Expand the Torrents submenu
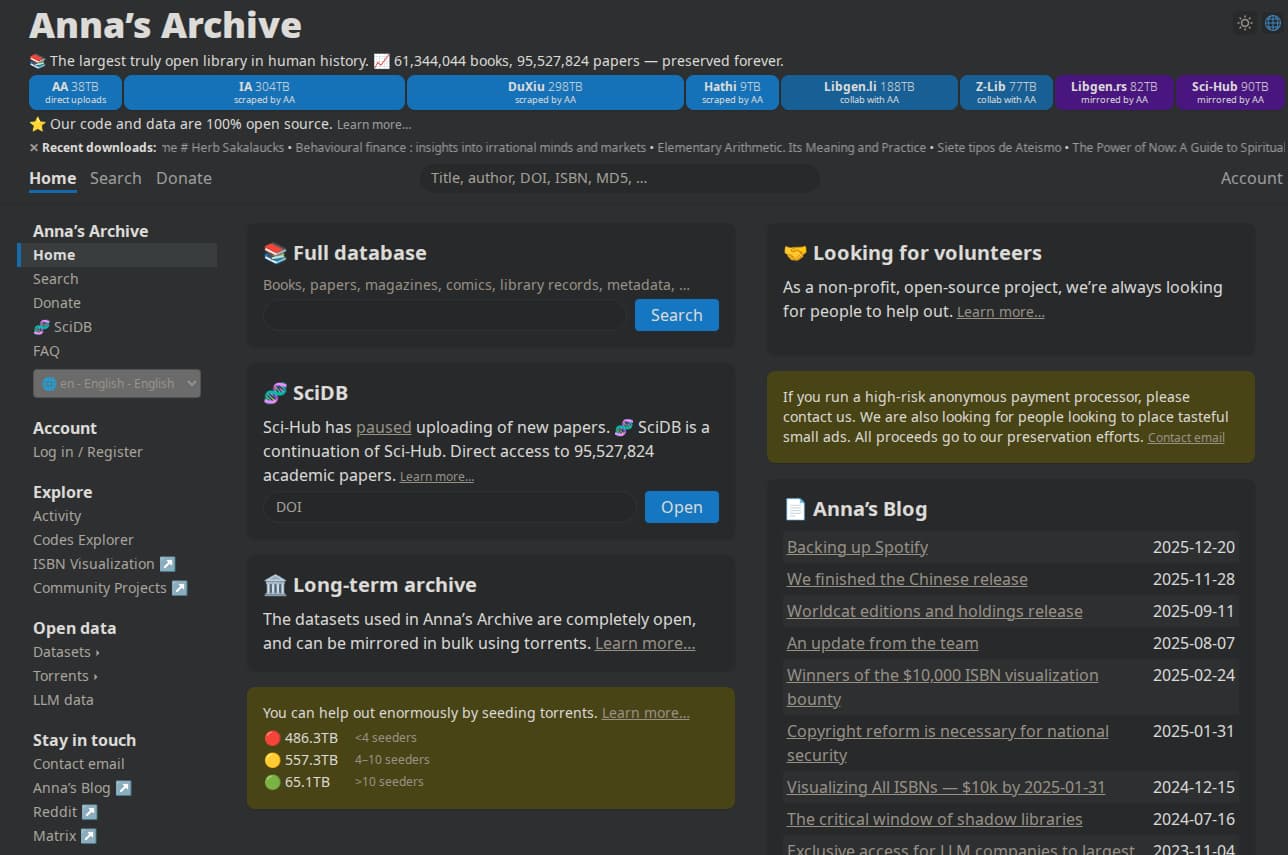Viewport: 1288px width, 855px height. tap(65, 676)
